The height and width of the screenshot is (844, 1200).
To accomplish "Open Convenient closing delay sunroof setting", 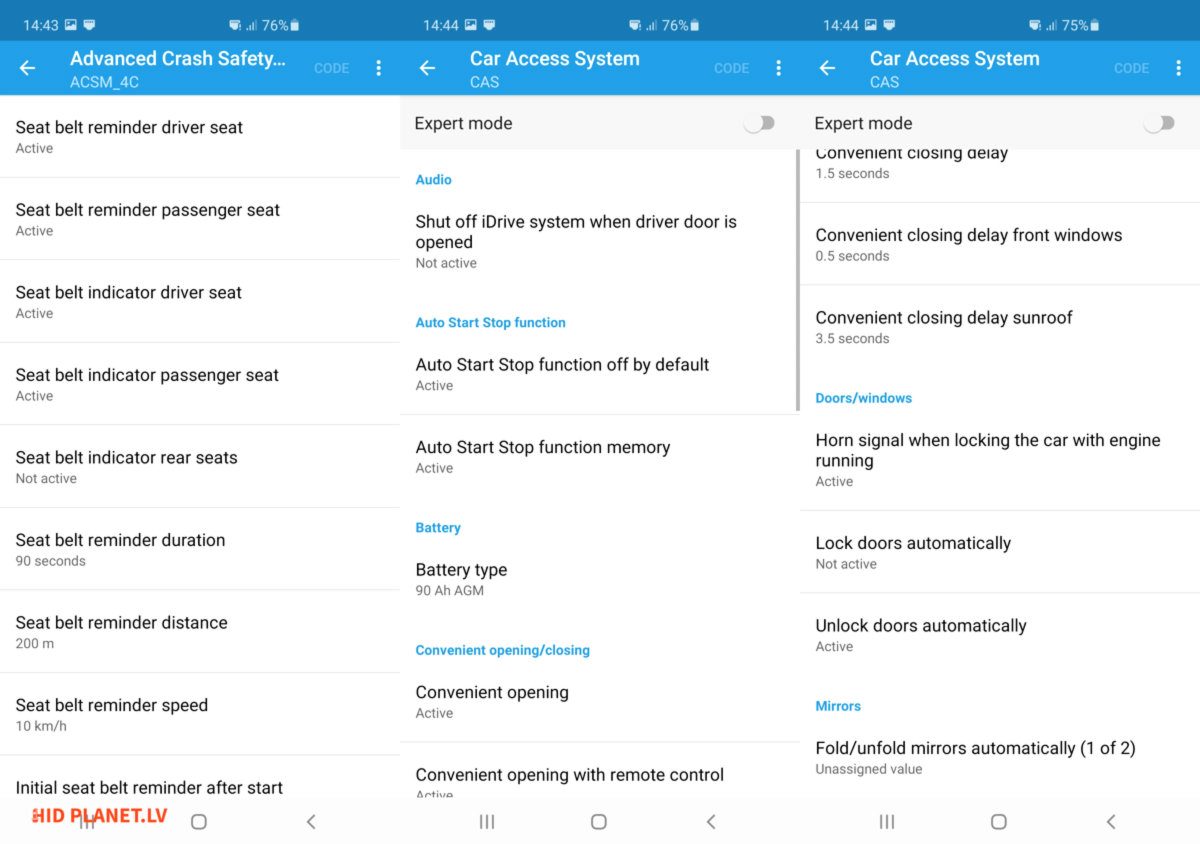I will click(1000, 327).
